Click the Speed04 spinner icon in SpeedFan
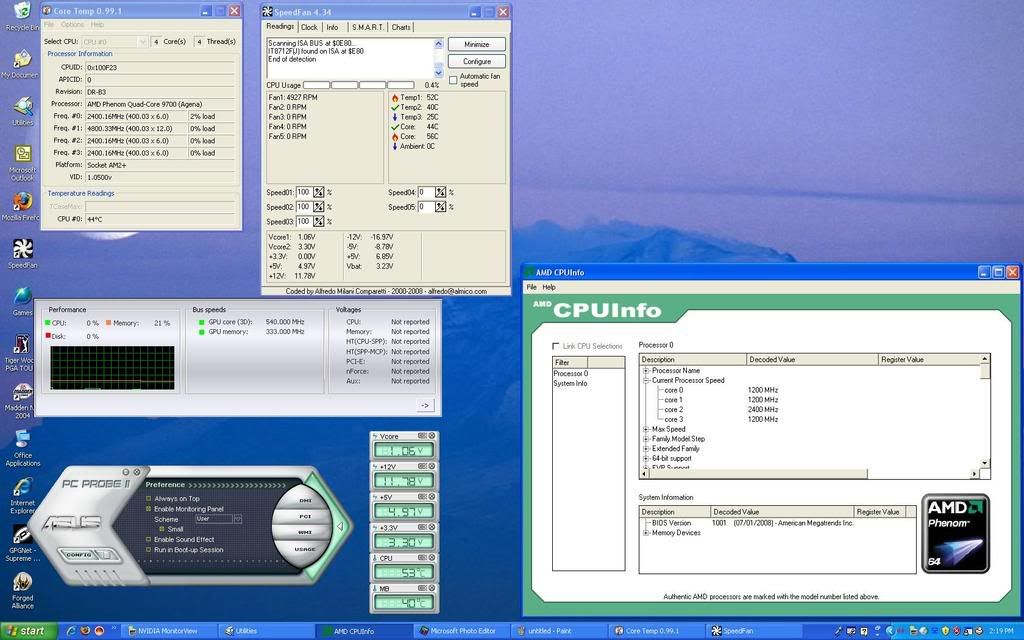Image resolution: width=1024 pixels, height=640 pixels. [x=440, y=192]
